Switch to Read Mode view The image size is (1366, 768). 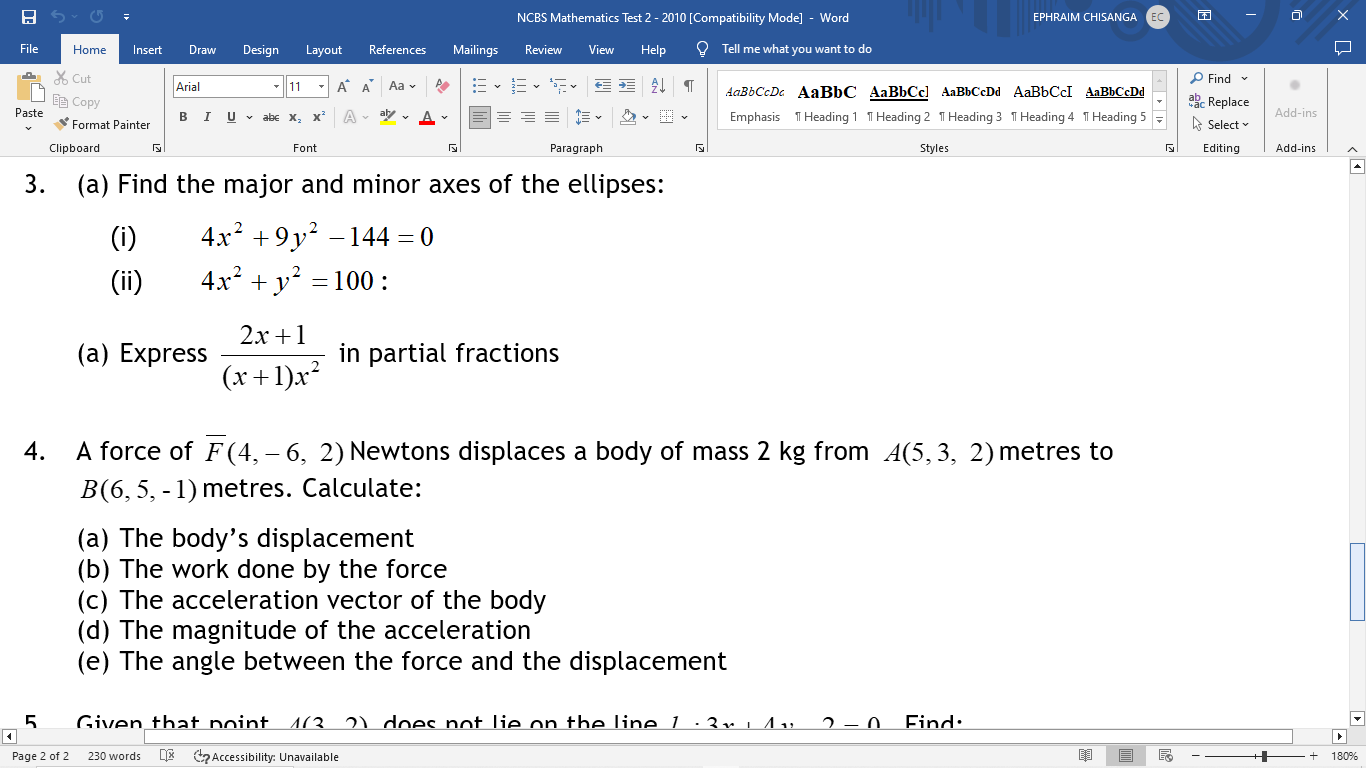click(x=1086, y=756)
